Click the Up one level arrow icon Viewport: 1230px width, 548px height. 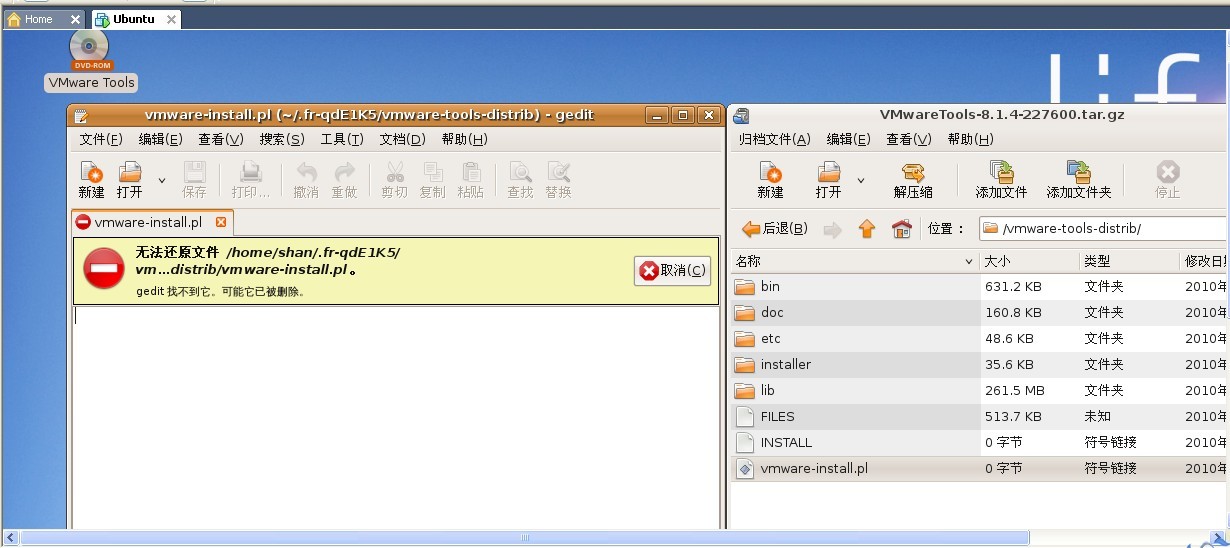coord(866,229)
